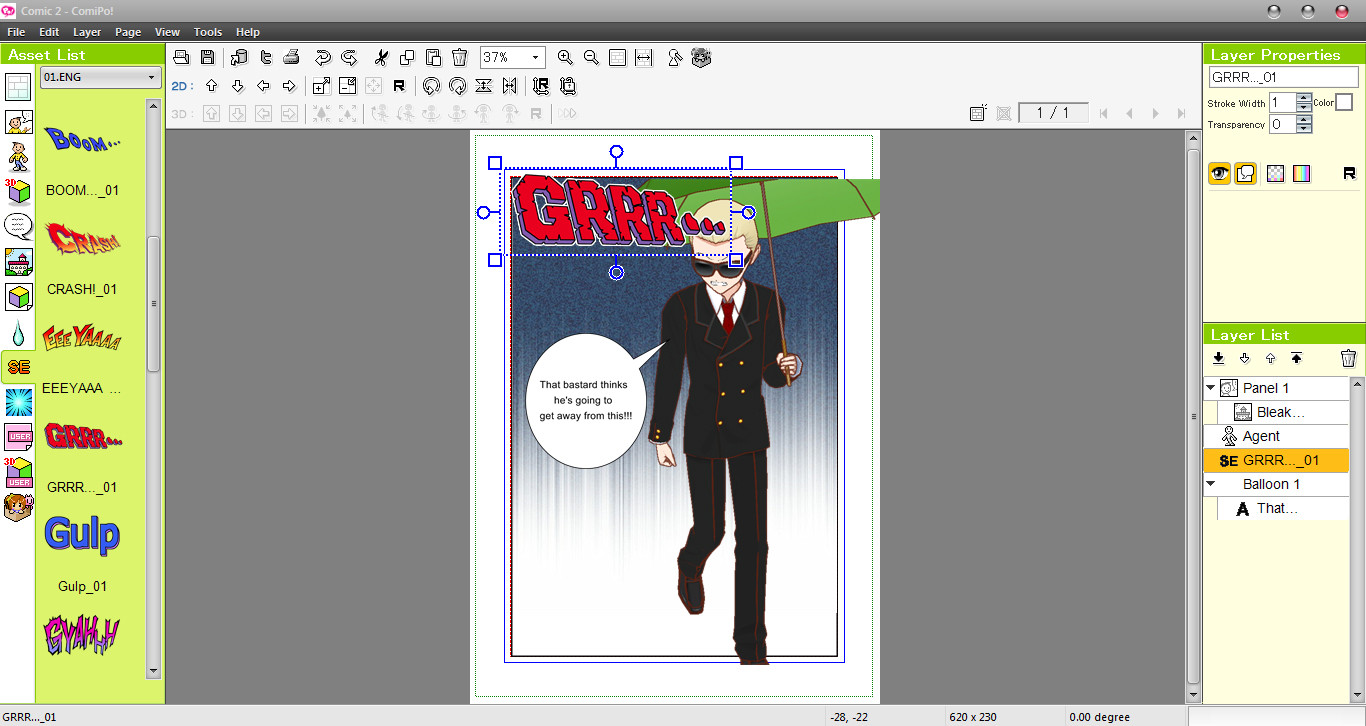This screenshot has width=1366, height=726.
Task: Click the Zoom In magnifier icon
Action: [565, 57]
